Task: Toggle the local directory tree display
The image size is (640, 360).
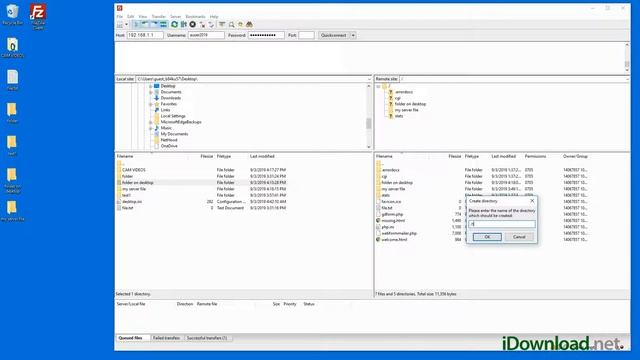Action: click(x=145, y=24)
